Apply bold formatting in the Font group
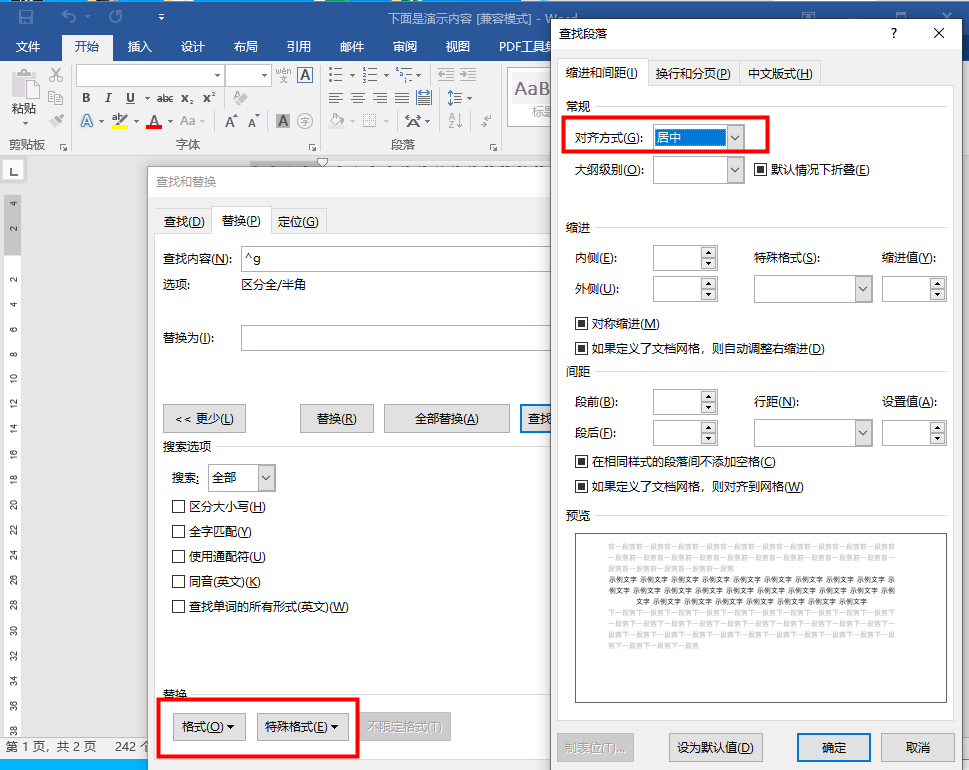The image size is (969, 770). 87,98
